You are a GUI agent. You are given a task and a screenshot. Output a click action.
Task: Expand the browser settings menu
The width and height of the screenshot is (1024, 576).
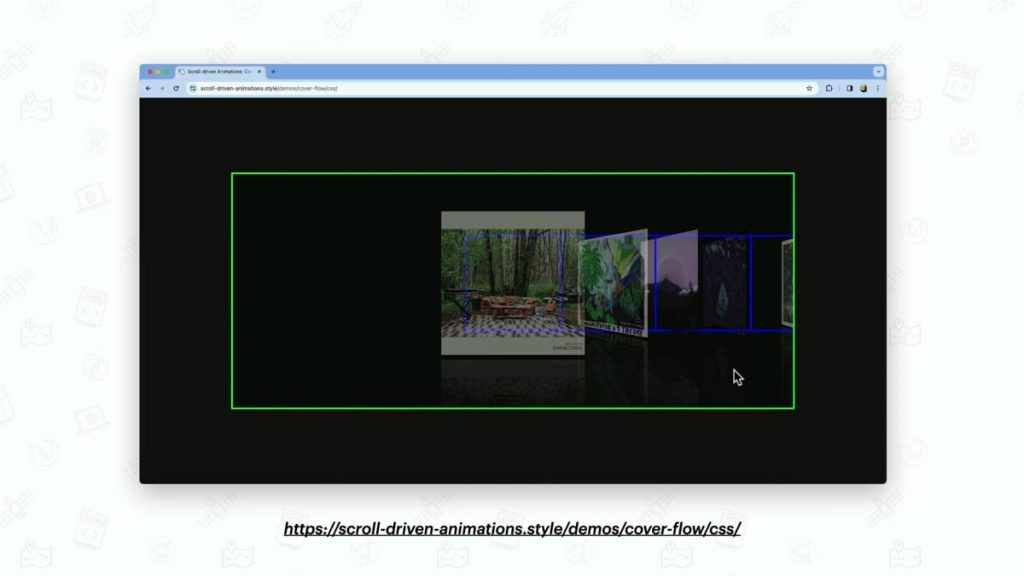tap(877, 88)
